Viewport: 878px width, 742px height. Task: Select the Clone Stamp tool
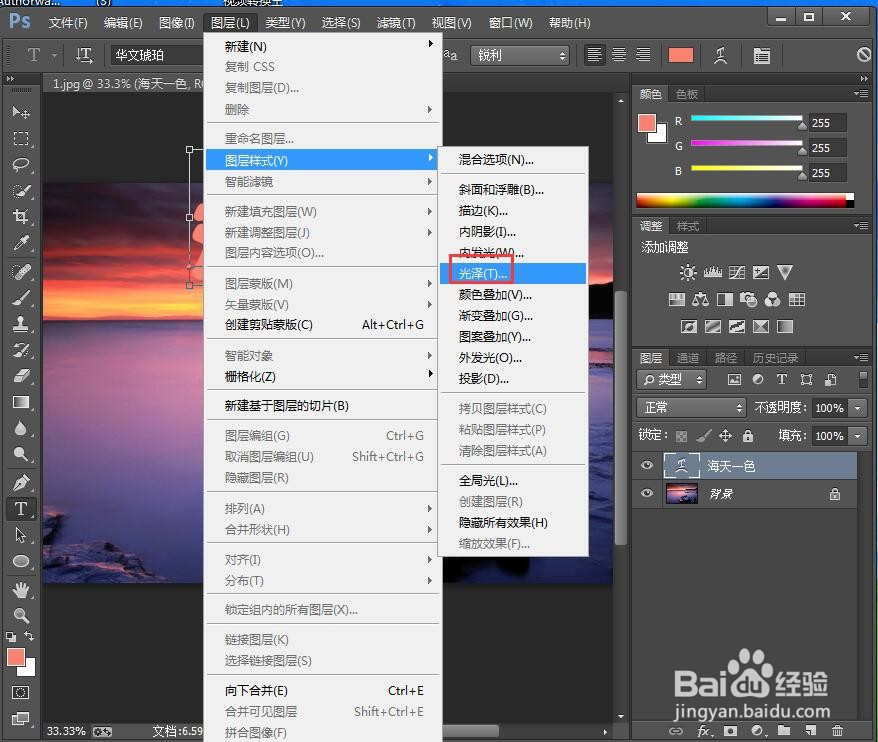tap(21, 324)
